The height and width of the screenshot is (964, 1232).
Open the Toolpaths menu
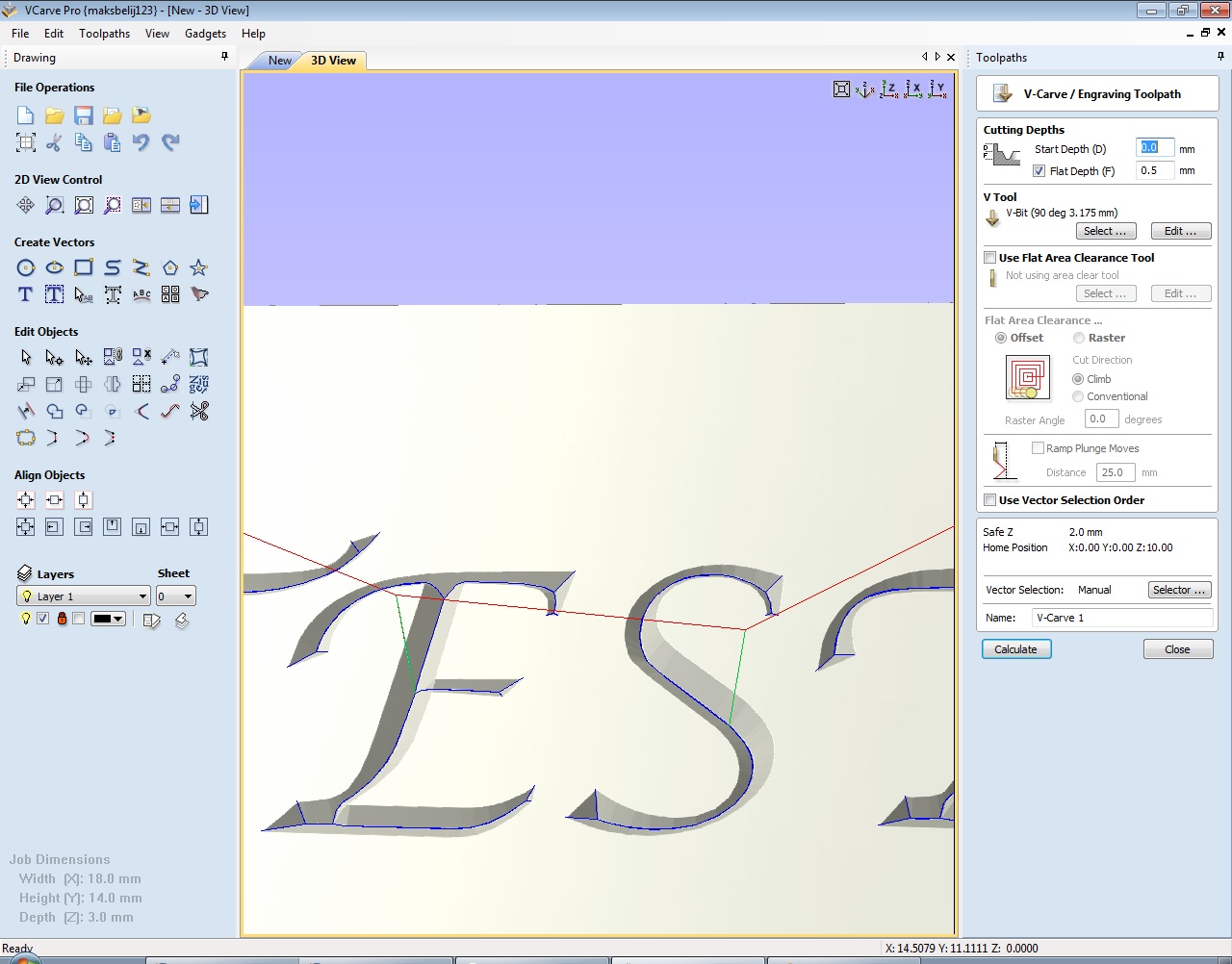coord(104,34)
